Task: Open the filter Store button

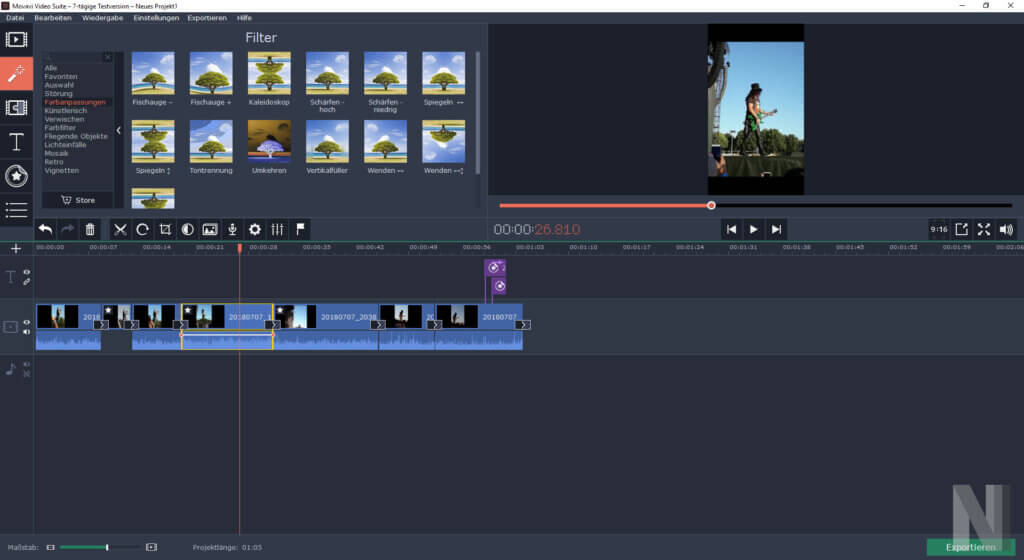Action: (x=79, y=200)
